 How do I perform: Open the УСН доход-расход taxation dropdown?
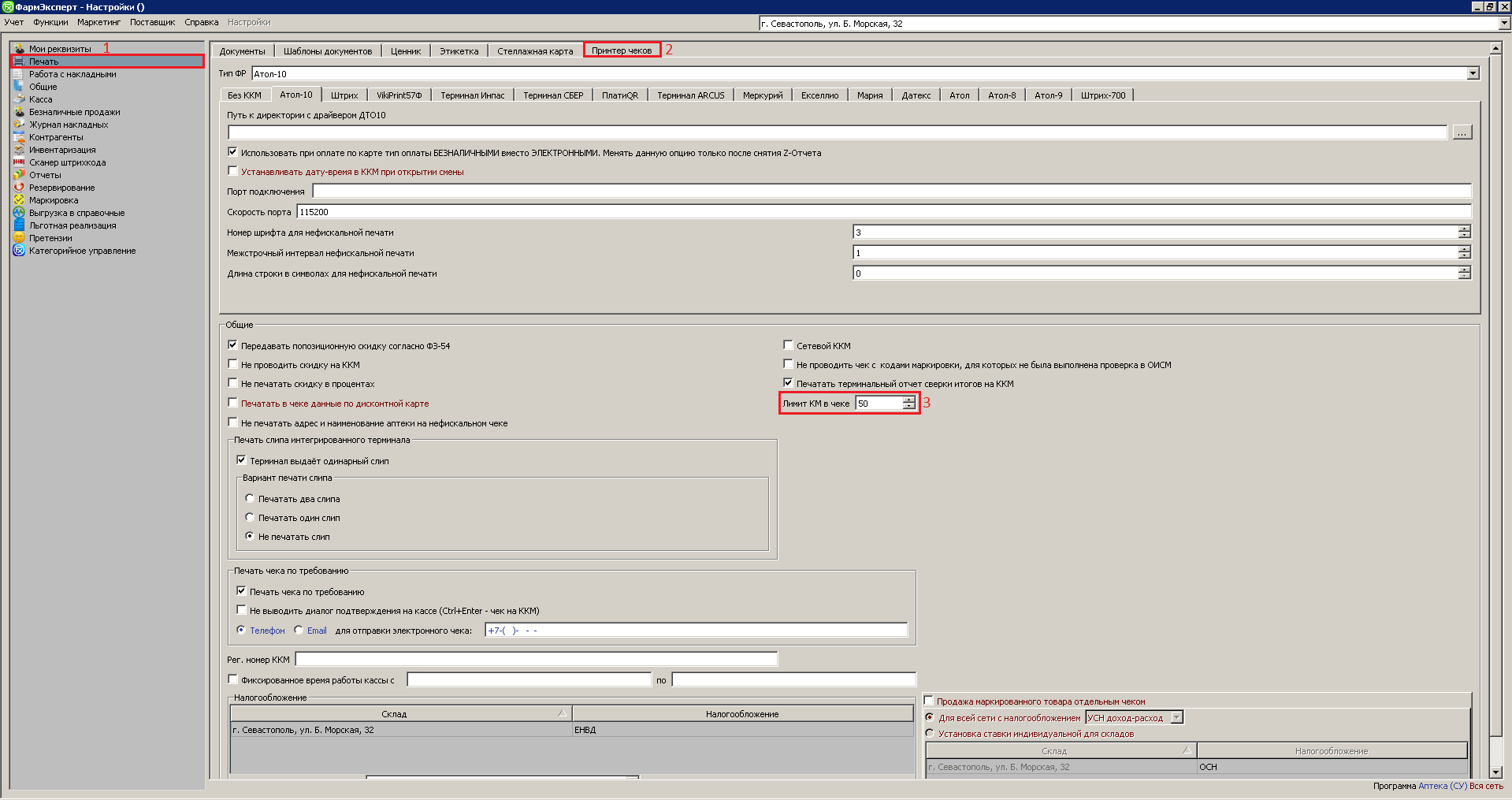(x=1176, y=718)
